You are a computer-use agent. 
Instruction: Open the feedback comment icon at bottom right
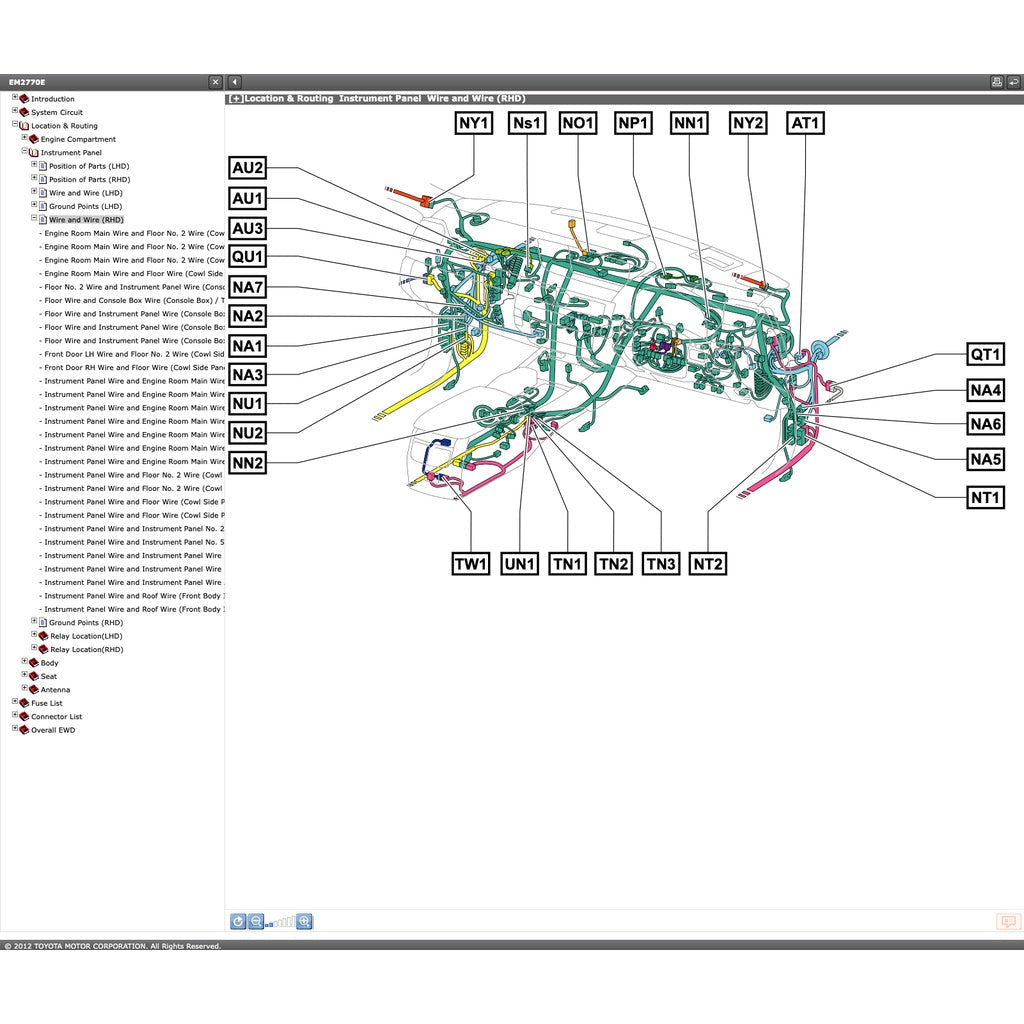(x=1008, y=922)
